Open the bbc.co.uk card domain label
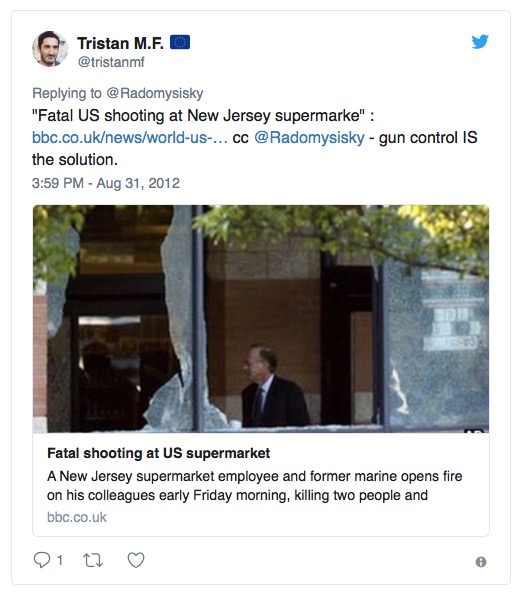520x599 pixels. click(x=77, y=517)
